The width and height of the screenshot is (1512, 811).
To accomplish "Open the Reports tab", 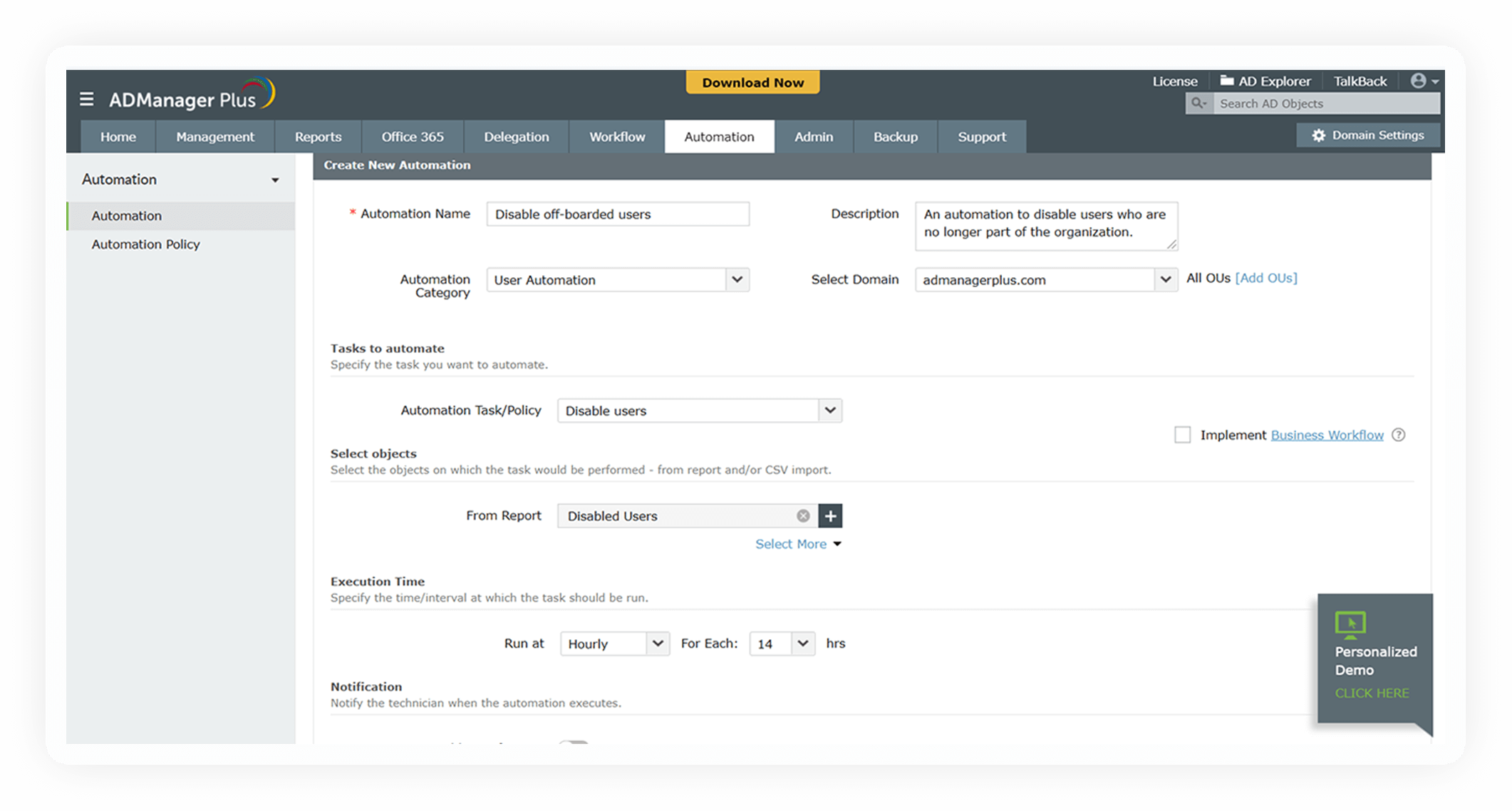I will 318,137.
